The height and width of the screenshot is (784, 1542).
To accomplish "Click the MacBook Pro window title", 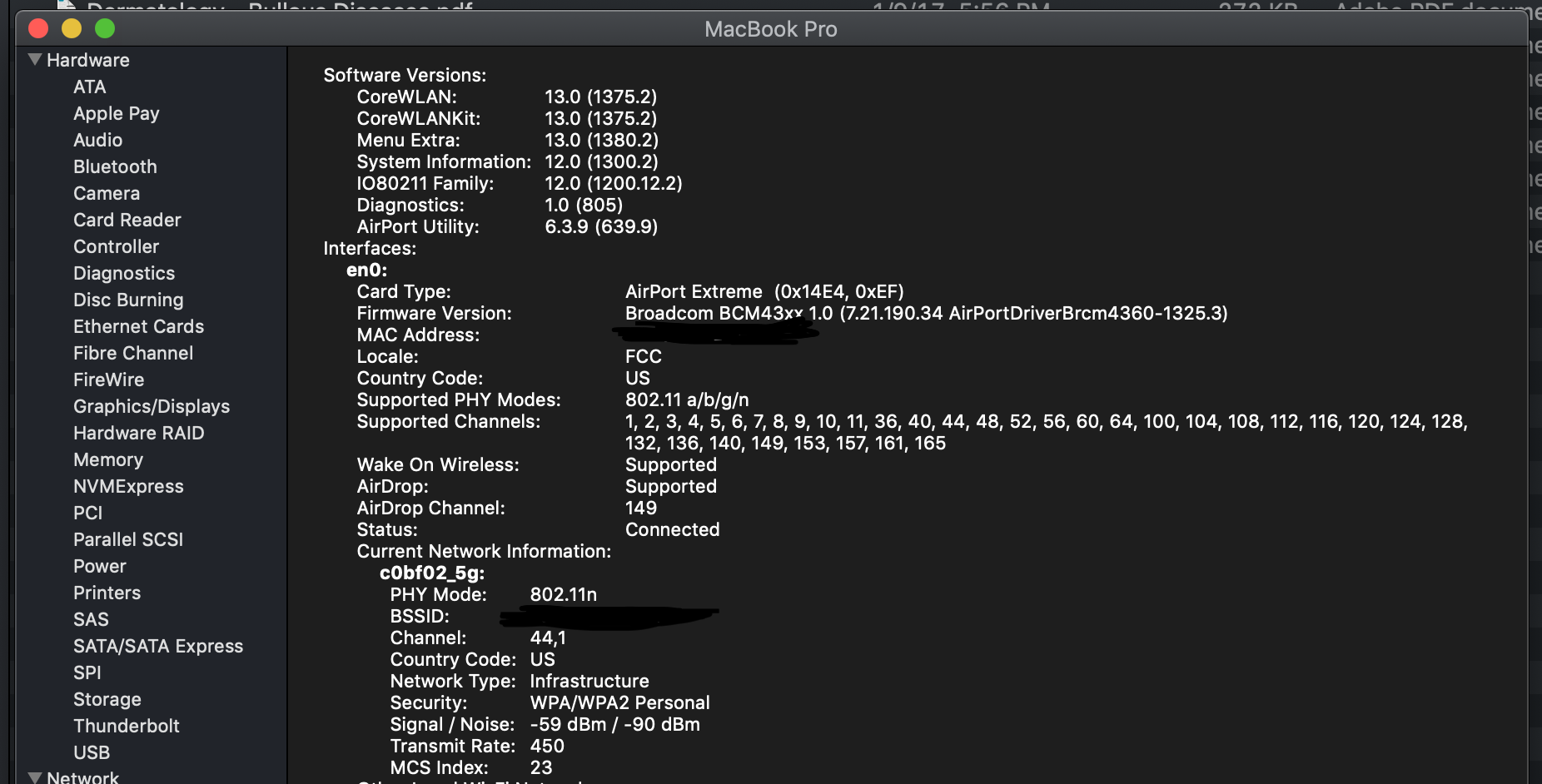I will pyautogui.click(x=771, y=29).
